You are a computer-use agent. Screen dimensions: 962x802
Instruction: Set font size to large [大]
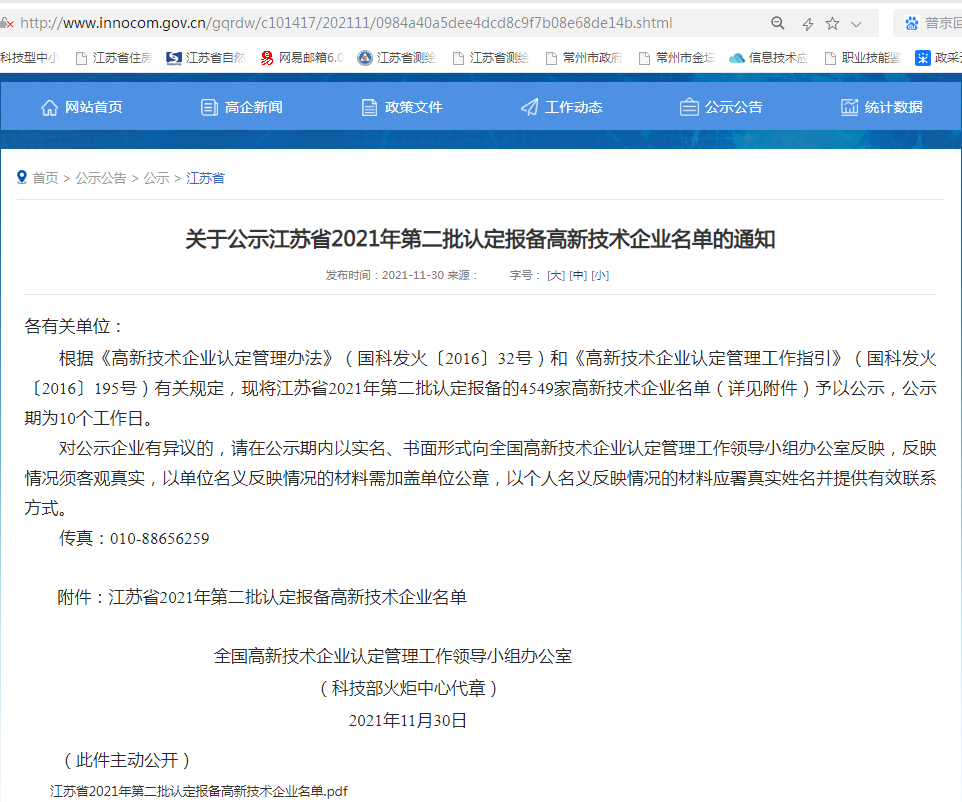555,275
